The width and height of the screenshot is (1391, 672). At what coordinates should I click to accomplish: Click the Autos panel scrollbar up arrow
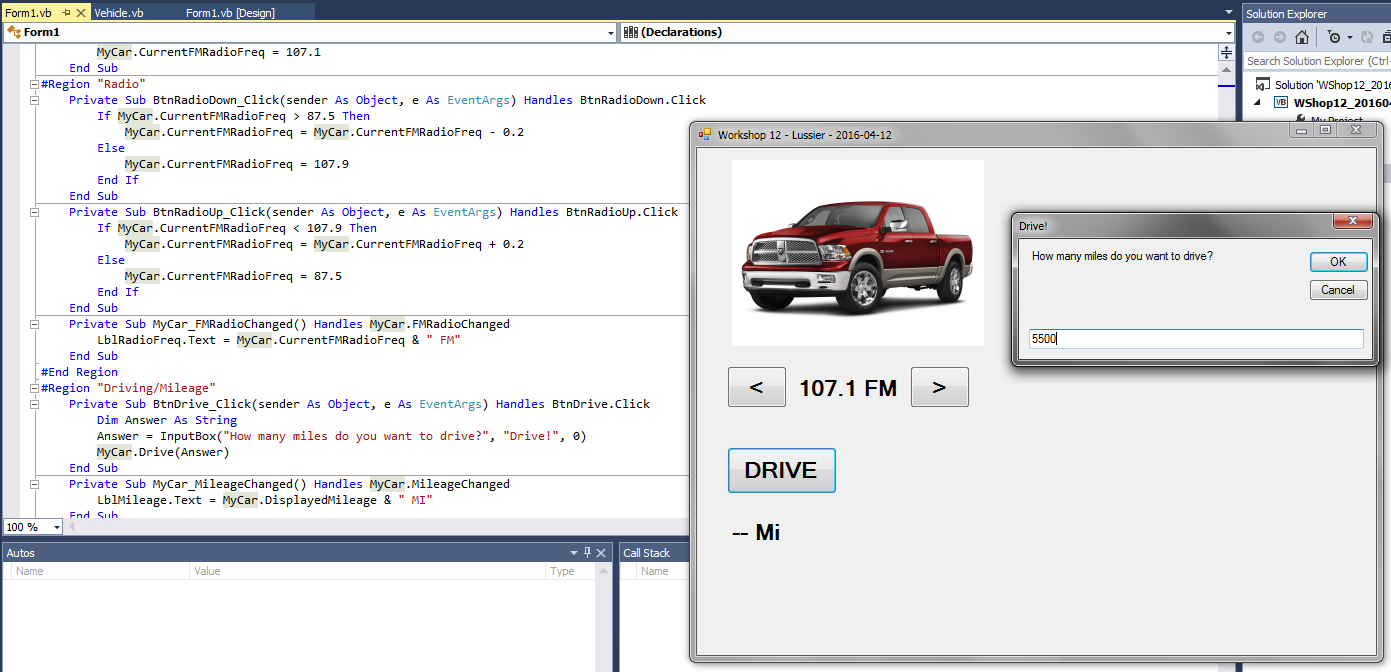pos(604,571)
